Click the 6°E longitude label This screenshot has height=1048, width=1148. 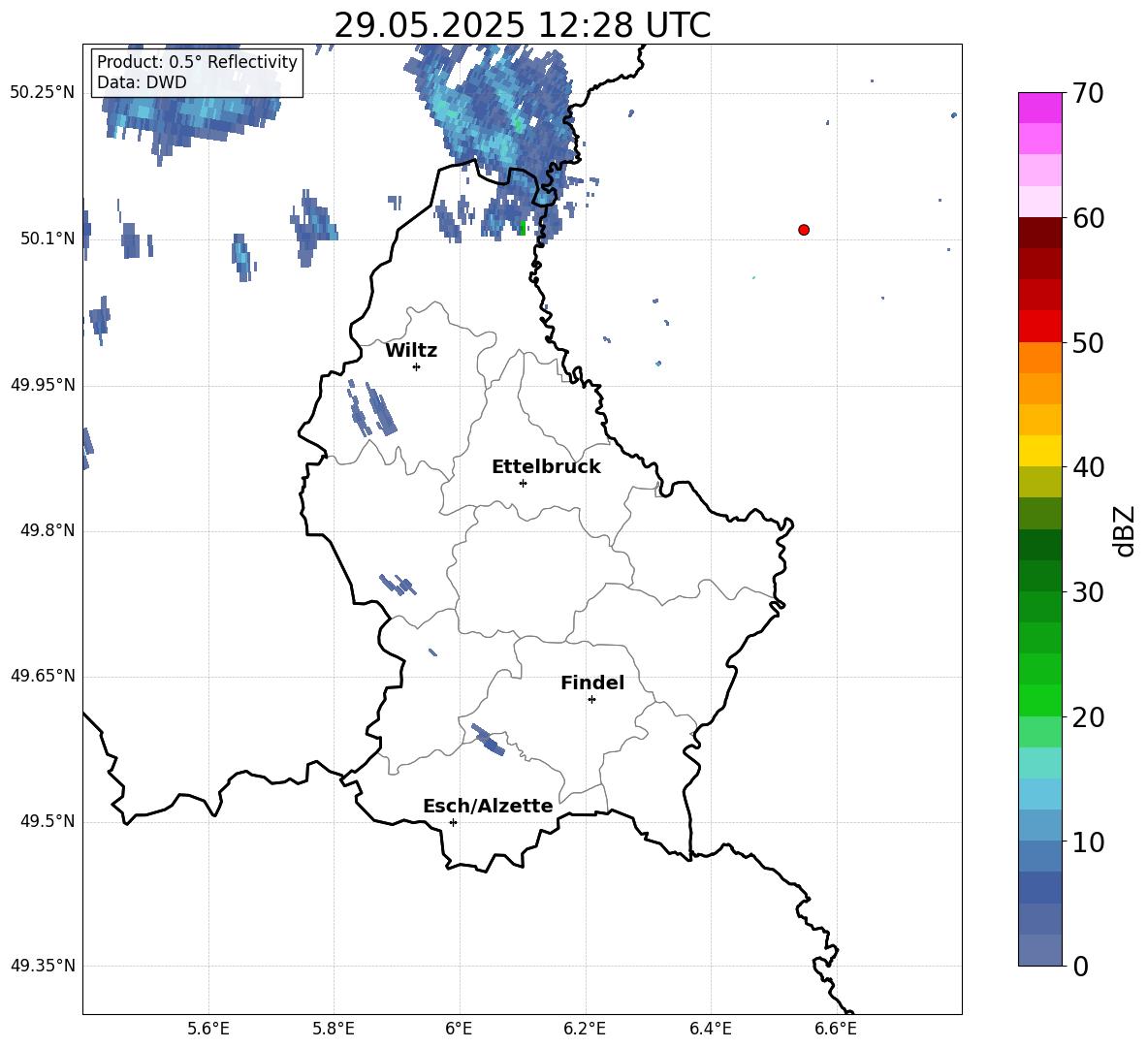coord(459,1029)
